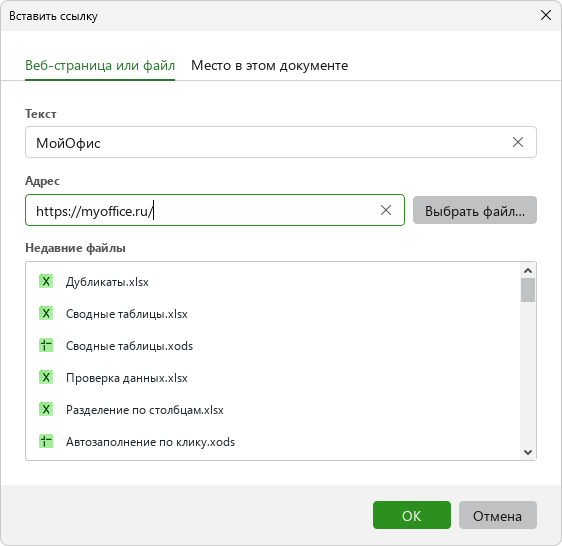This screenshot has height=546, width=562.
Task: Select Разделение по столбцам.xlsx
Action: coord(273,409)
